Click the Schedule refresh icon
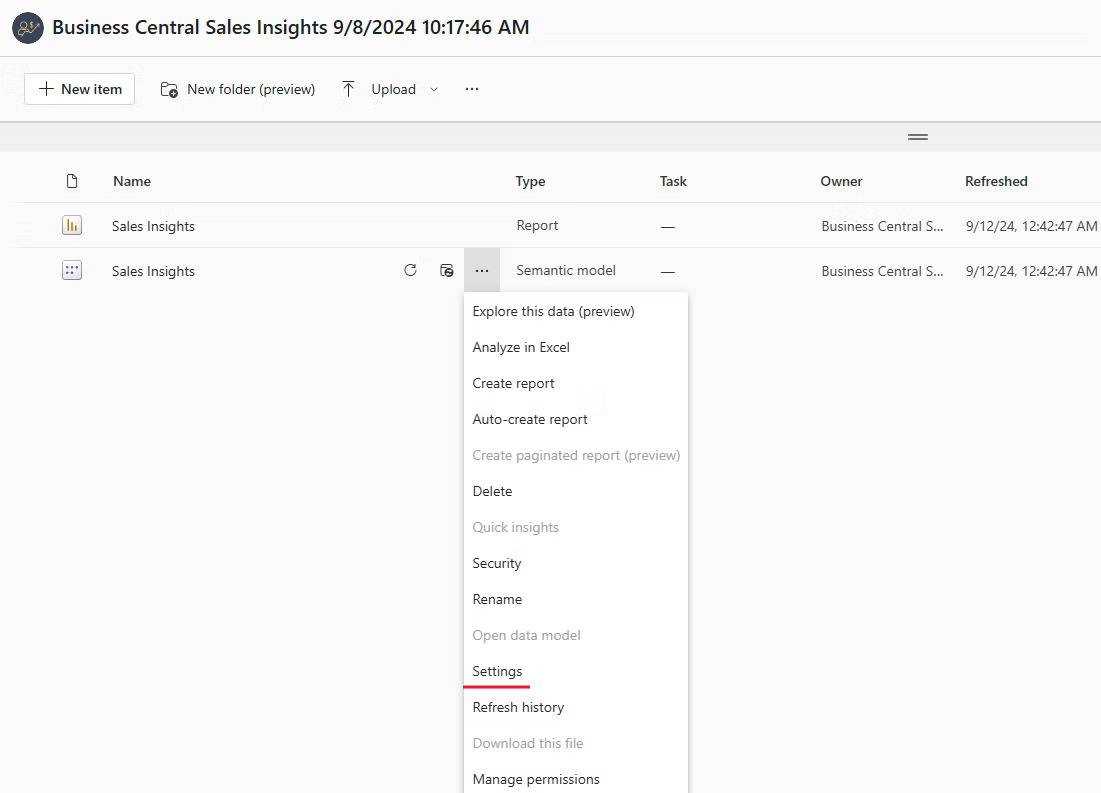 coord(447,270)
